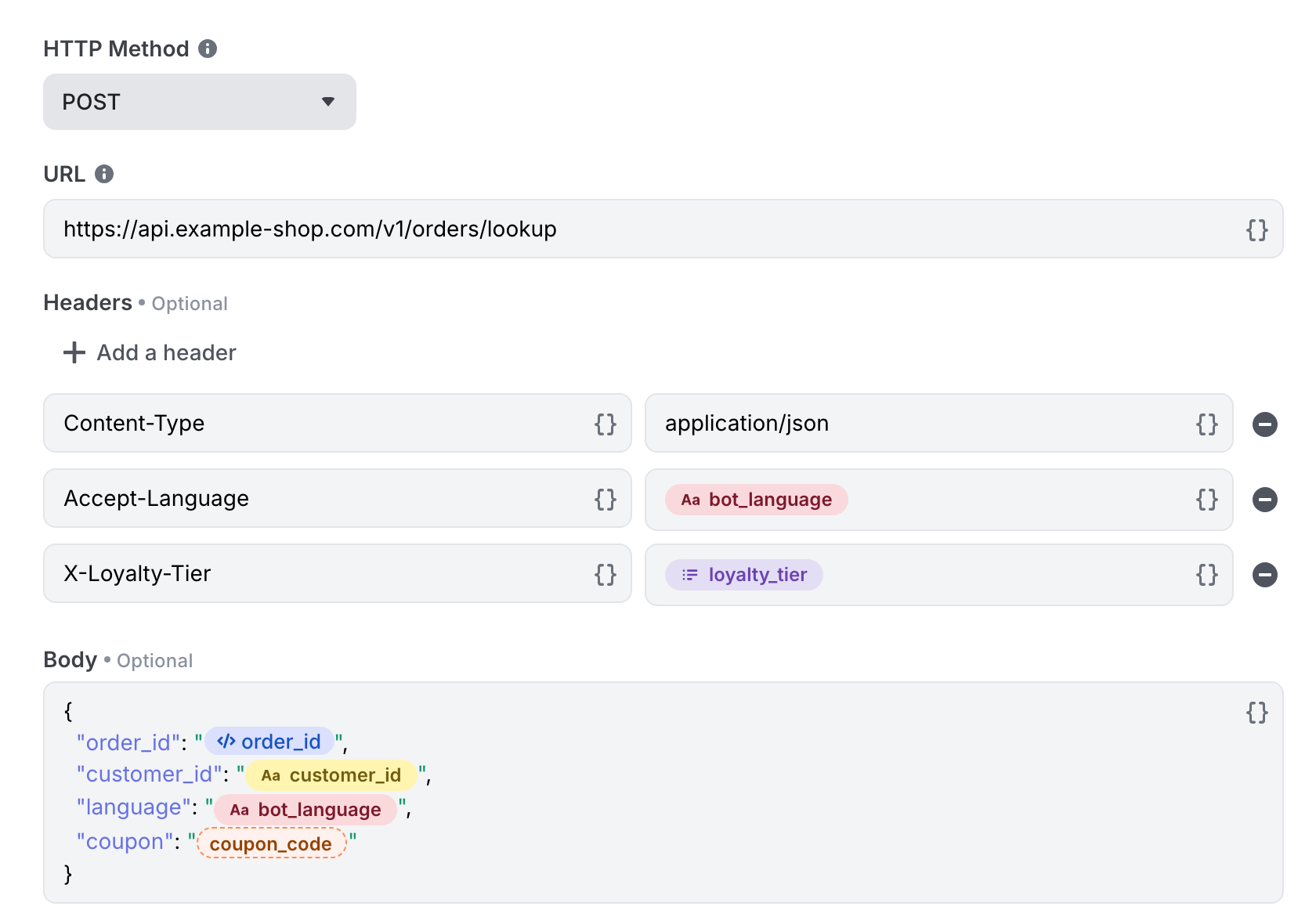Click the application/json header value field

tap(939, 423)
